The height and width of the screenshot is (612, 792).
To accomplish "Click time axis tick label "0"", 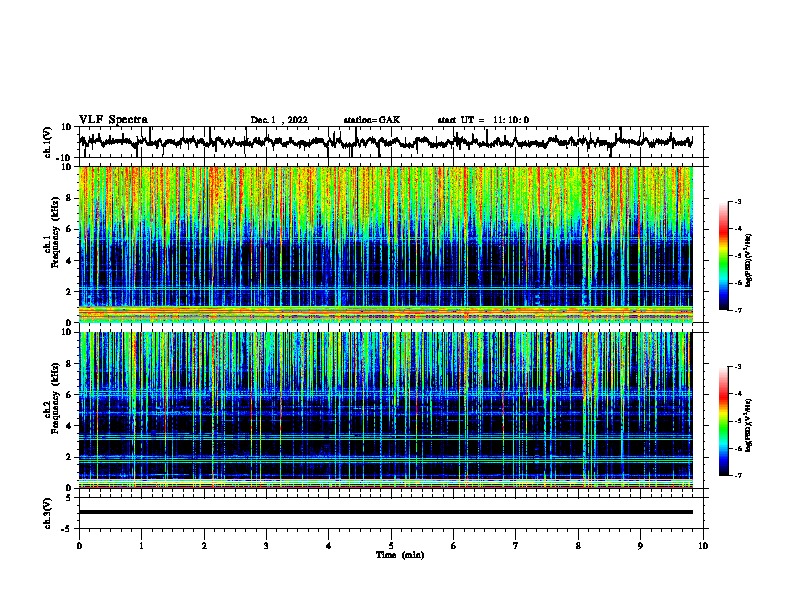I will (x=79, y=546).
